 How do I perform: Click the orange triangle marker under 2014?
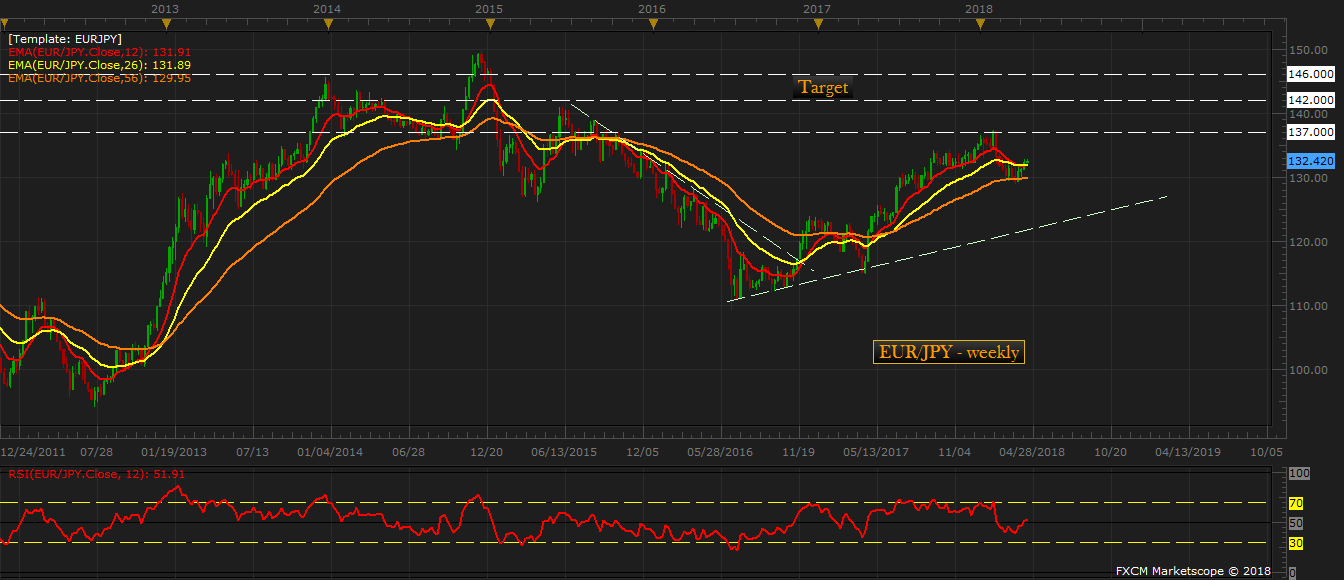[326, 24]
